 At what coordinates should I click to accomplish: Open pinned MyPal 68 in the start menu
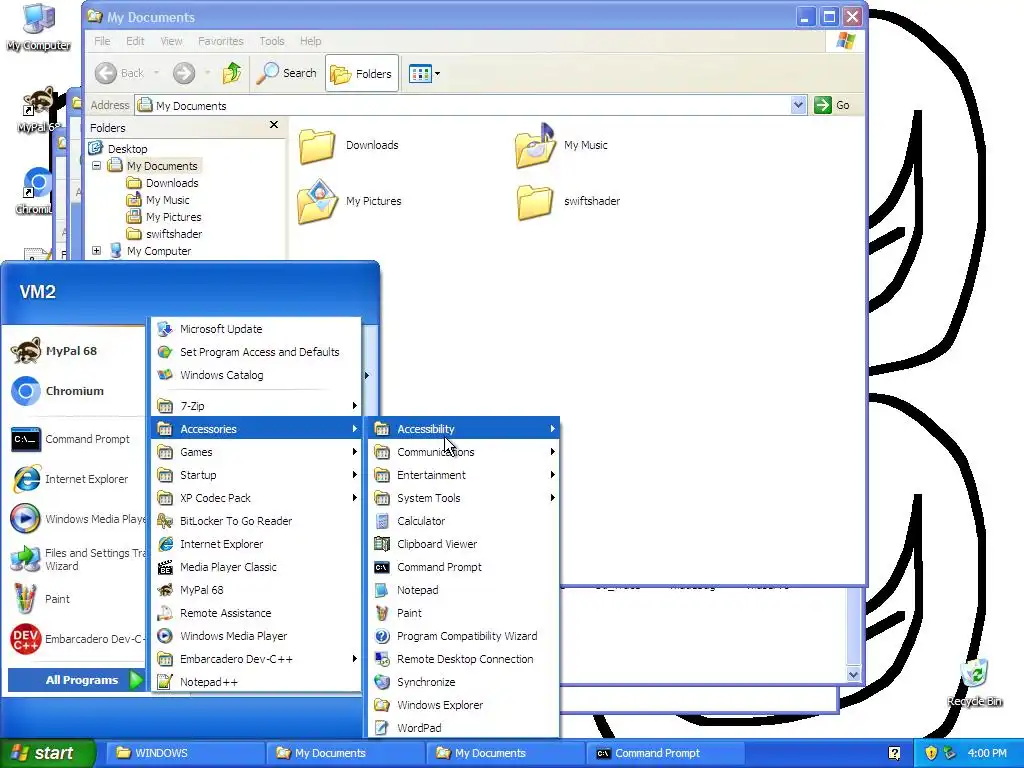(75, 351)
